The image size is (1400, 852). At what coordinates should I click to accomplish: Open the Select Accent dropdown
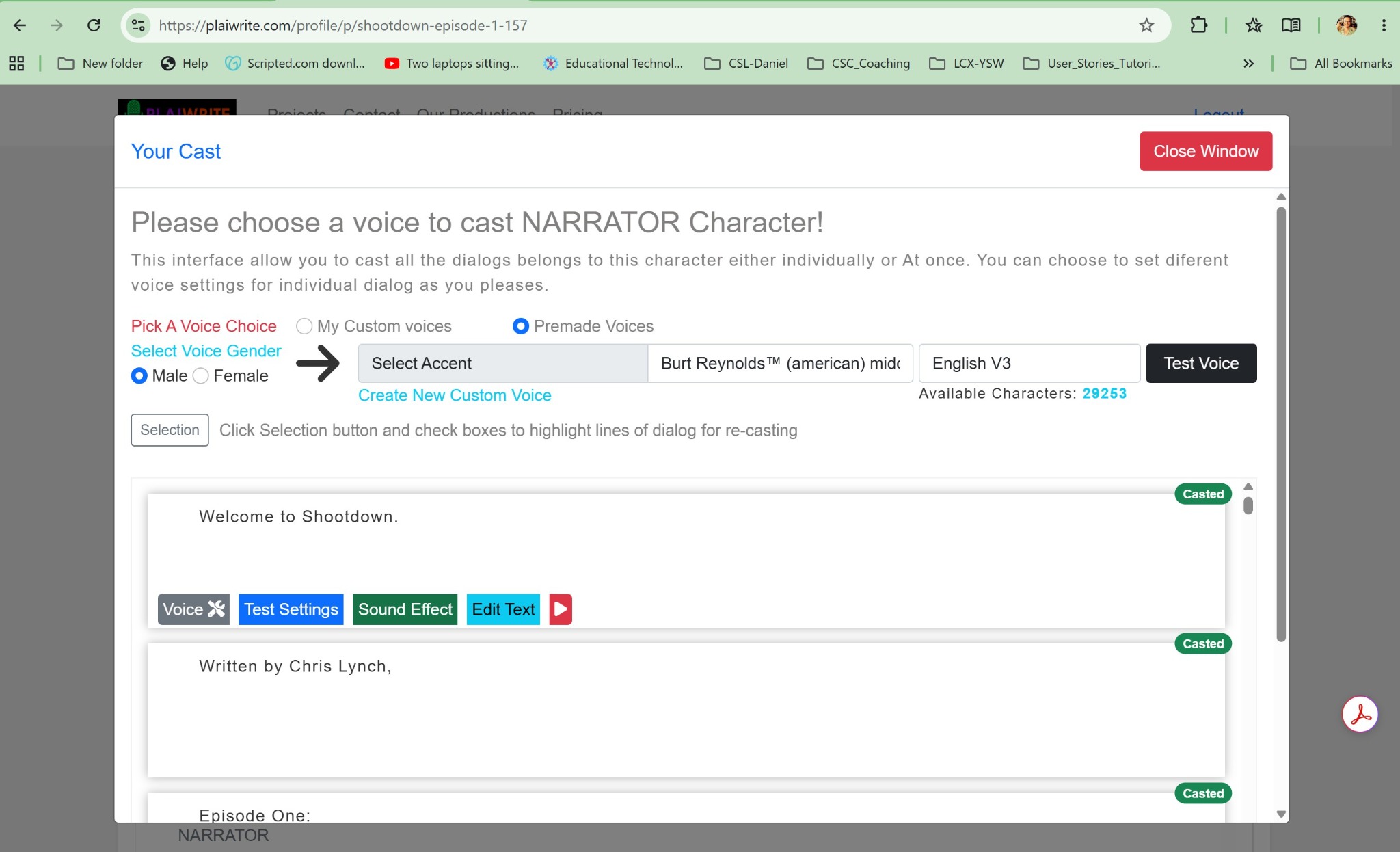[x=502, y=363]
